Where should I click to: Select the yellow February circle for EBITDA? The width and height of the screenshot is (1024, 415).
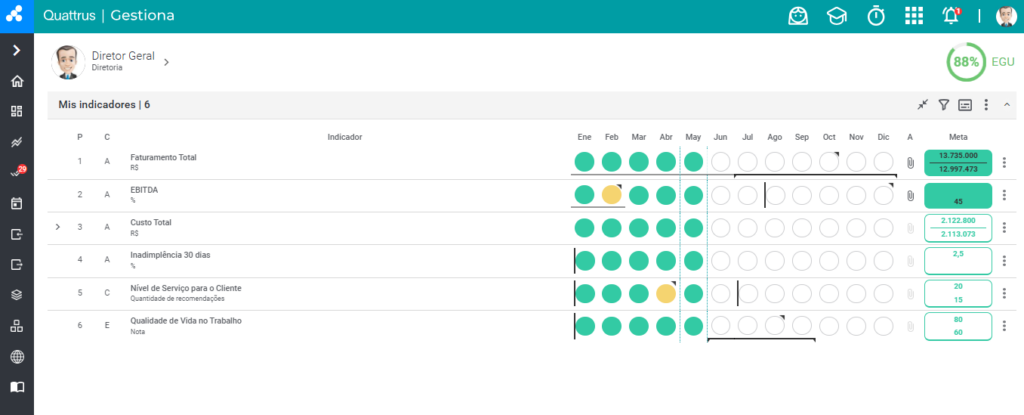click(611, 195)
